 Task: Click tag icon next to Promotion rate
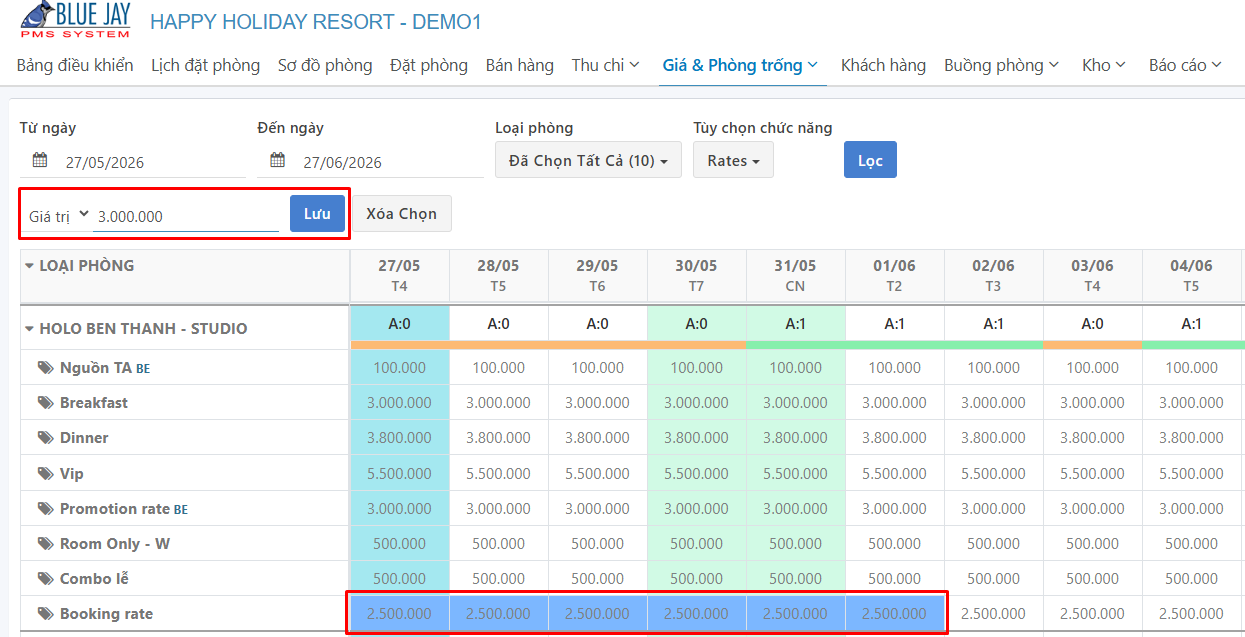(45, 508)
